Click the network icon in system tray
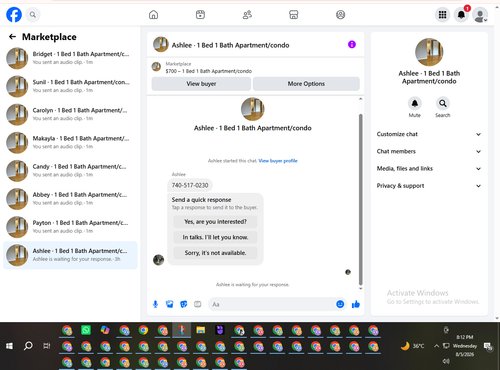 (x=446, y=346)
